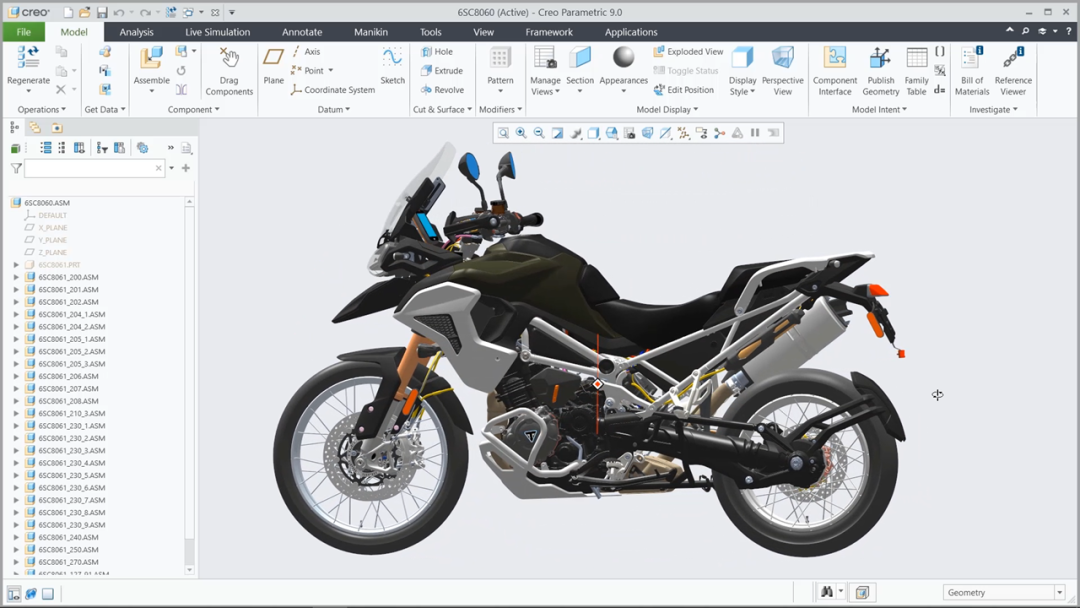The image size is (1080, 608).
Task: Select the Assemble tool
Action: [152, 58]
